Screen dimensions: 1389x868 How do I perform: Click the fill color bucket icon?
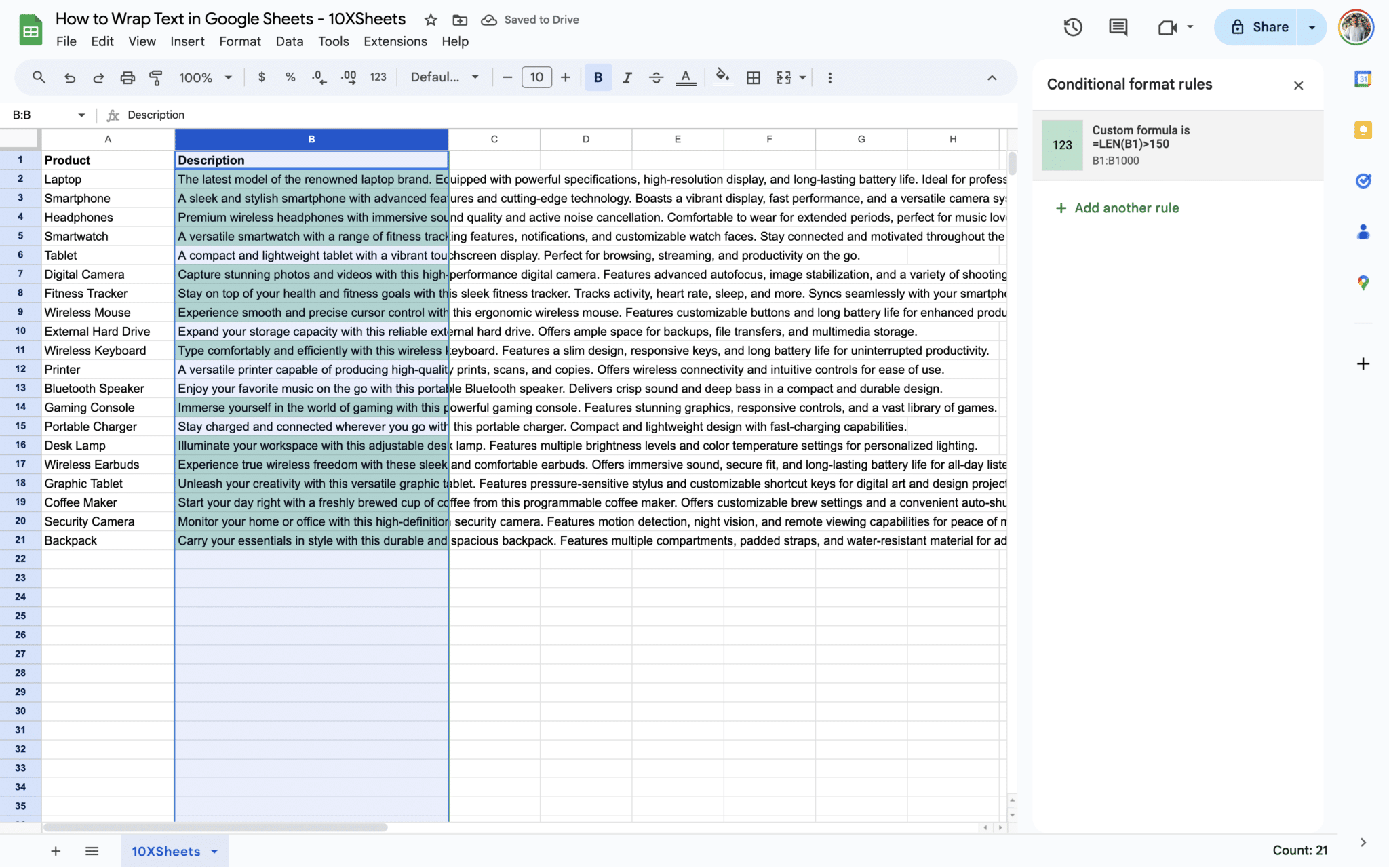coord(722,77)
